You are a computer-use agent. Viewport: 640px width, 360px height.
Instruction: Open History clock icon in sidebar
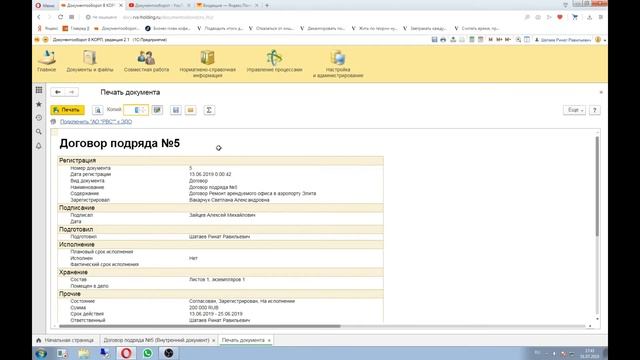coord(39,118)
